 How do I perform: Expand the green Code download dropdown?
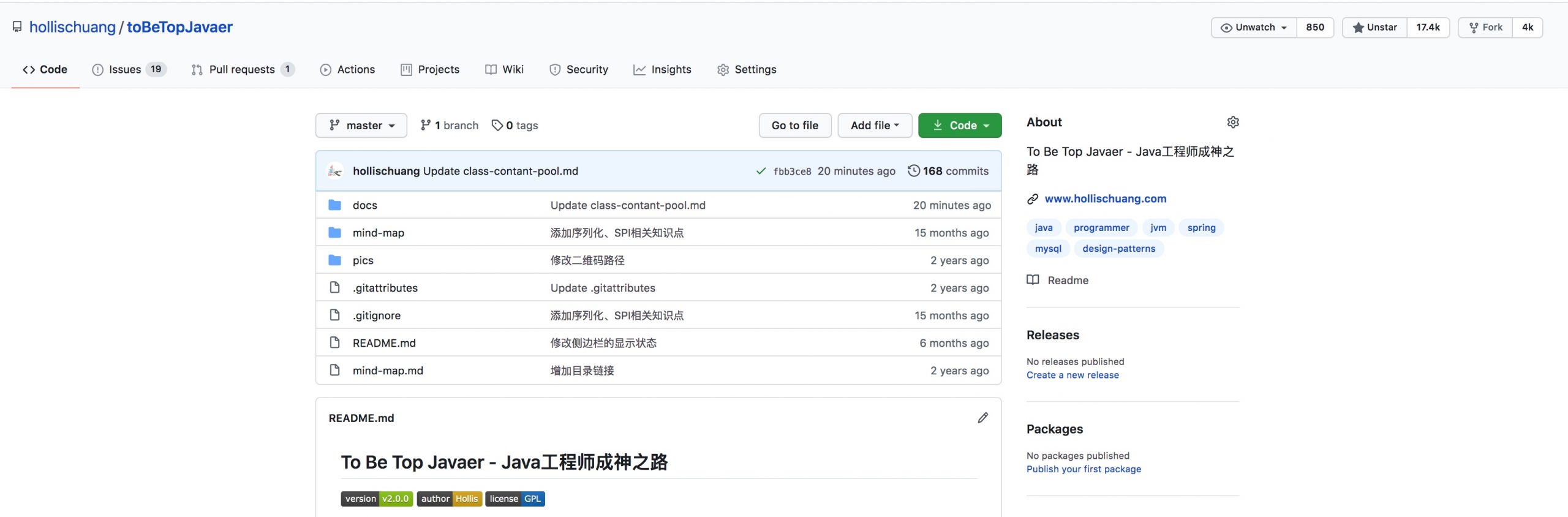tap(959, 126)
